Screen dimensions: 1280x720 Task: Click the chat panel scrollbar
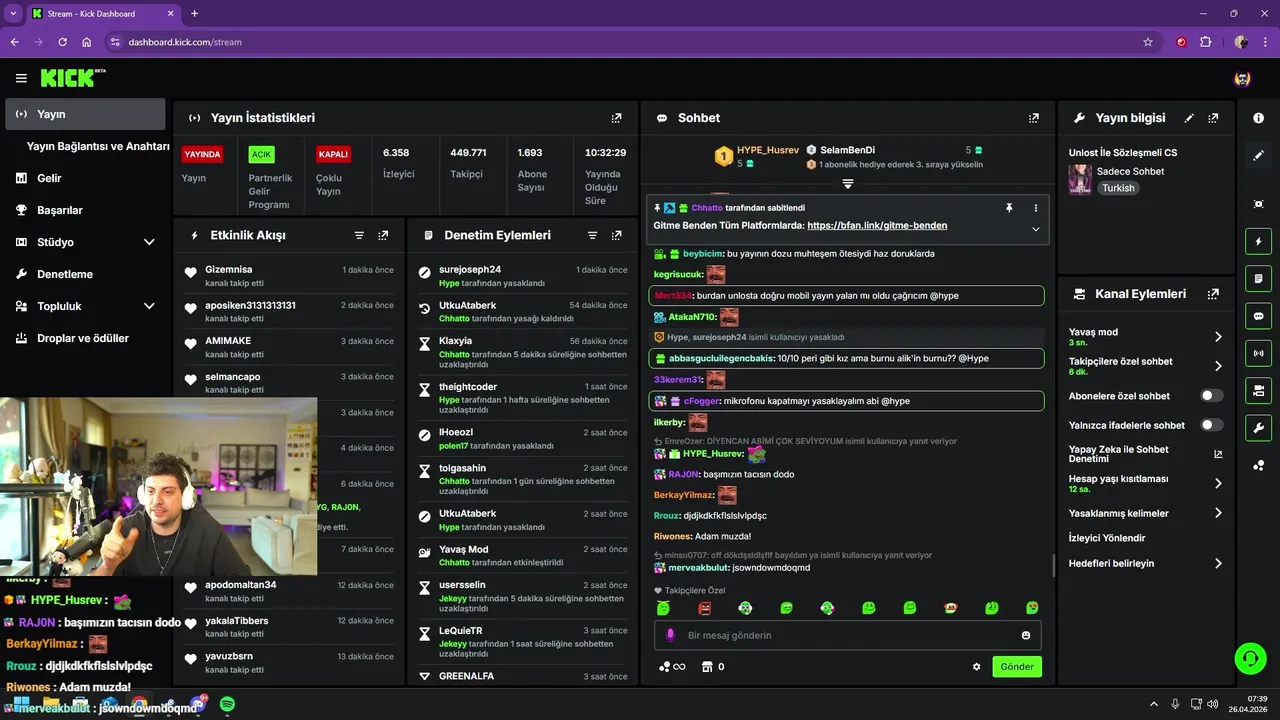click(x=1053, y=565)
